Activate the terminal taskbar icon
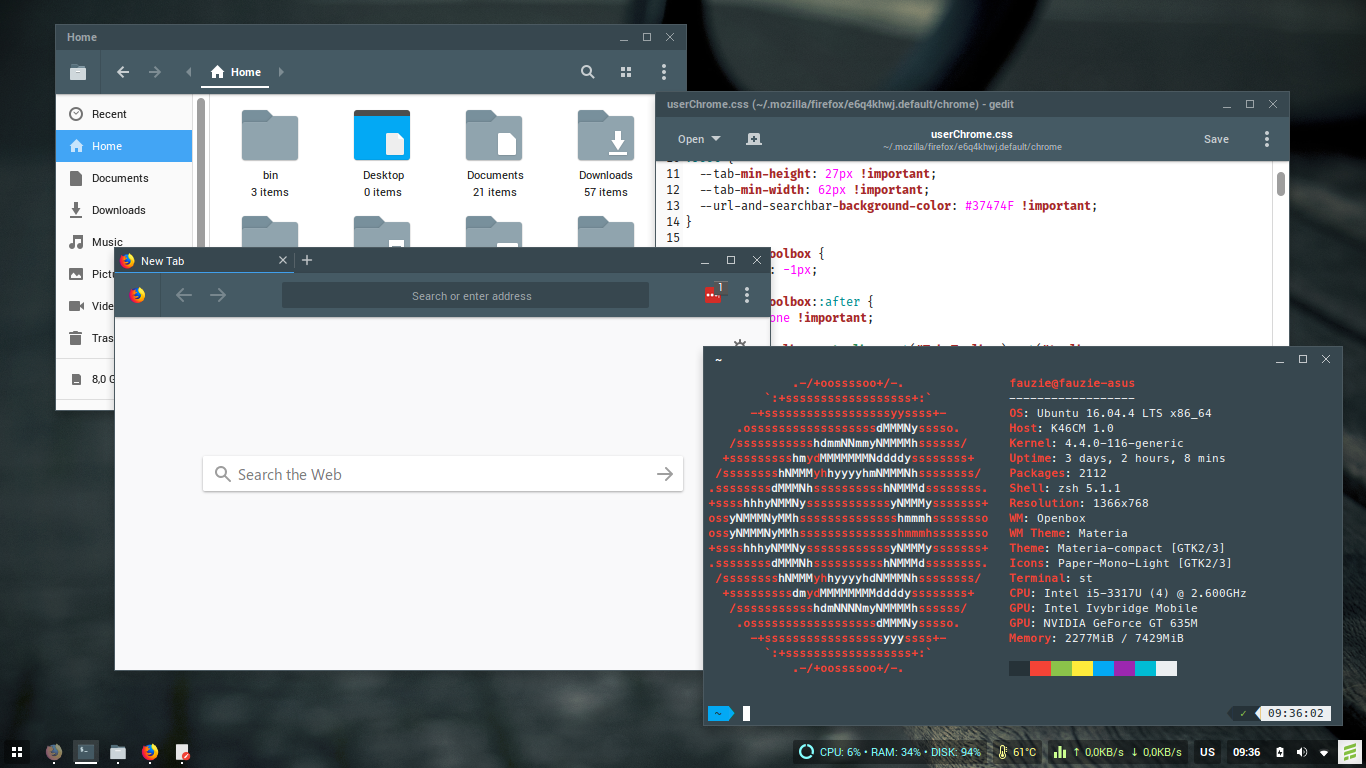Image resolution: width=1366 pixels, height=768 pixels. click(x=86, y=752)
